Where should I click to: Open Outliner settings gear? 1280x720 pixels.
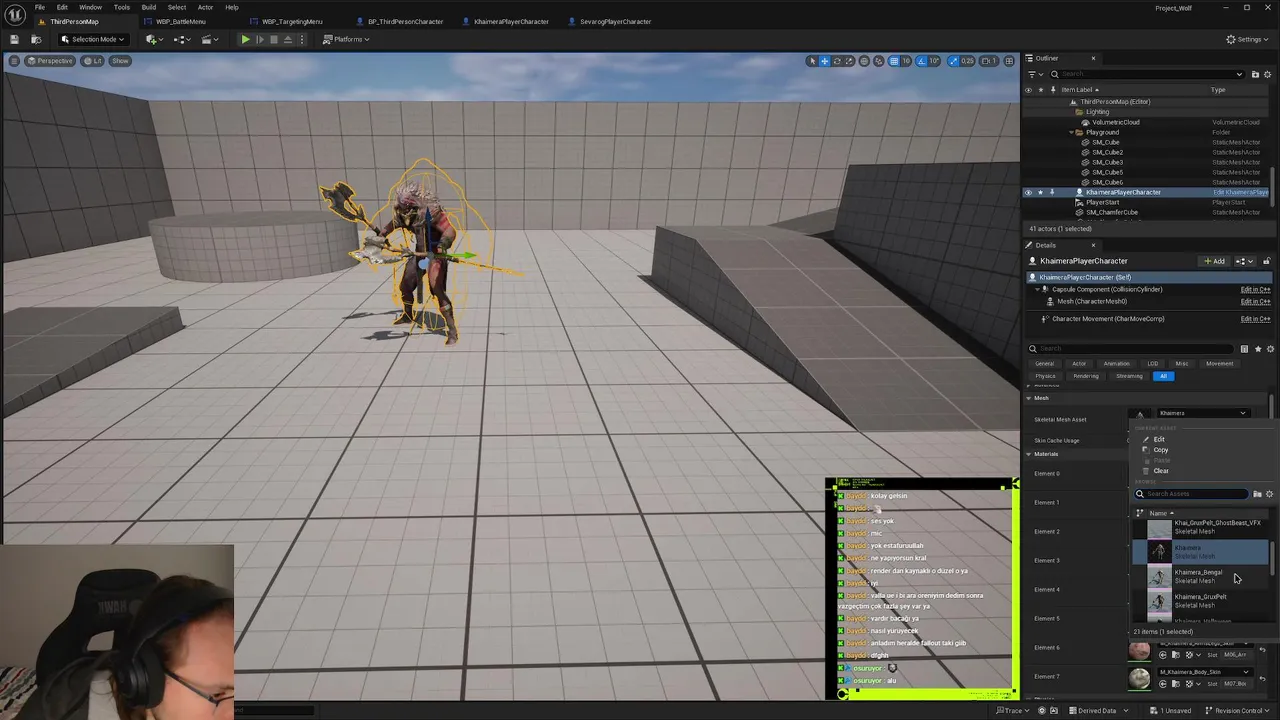click(1268, 74)
